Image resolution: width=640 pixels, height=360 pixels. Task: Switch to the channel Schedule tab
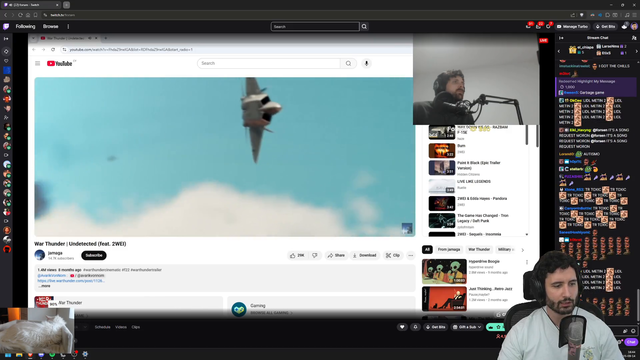pos(102,327)
